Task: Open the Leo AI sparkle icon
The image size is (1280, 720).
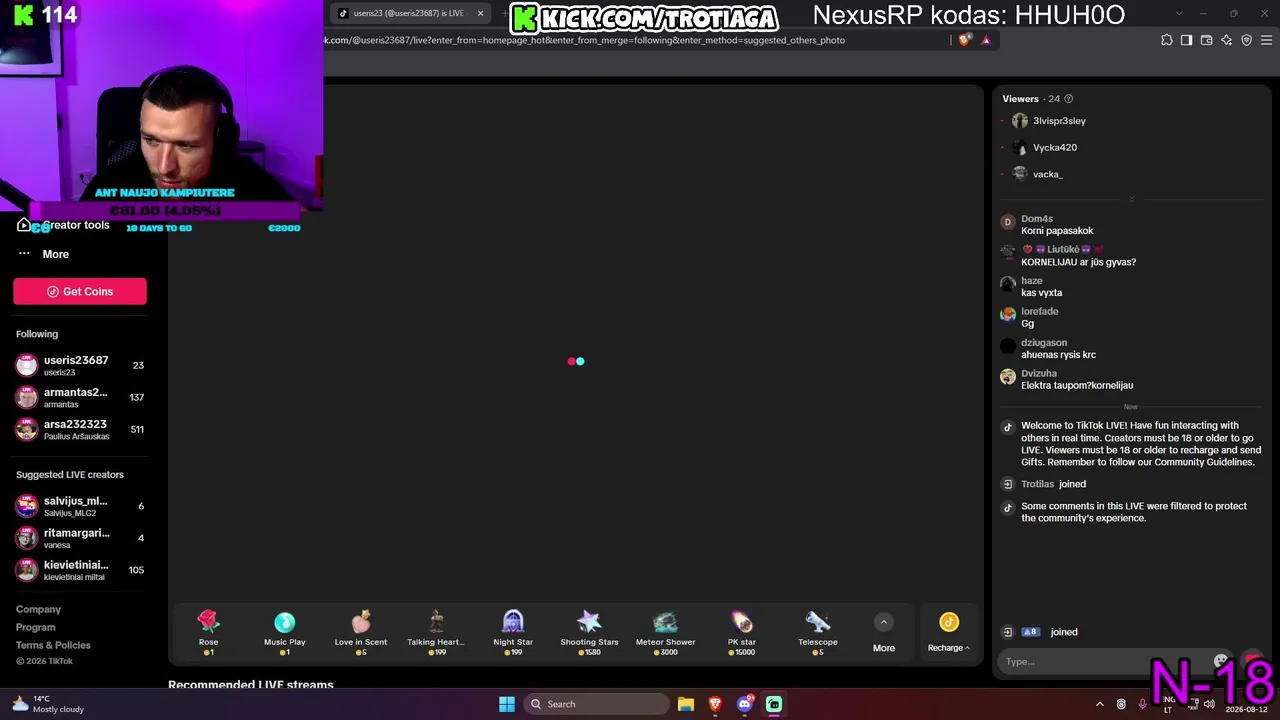Action: coord(1227,40)
